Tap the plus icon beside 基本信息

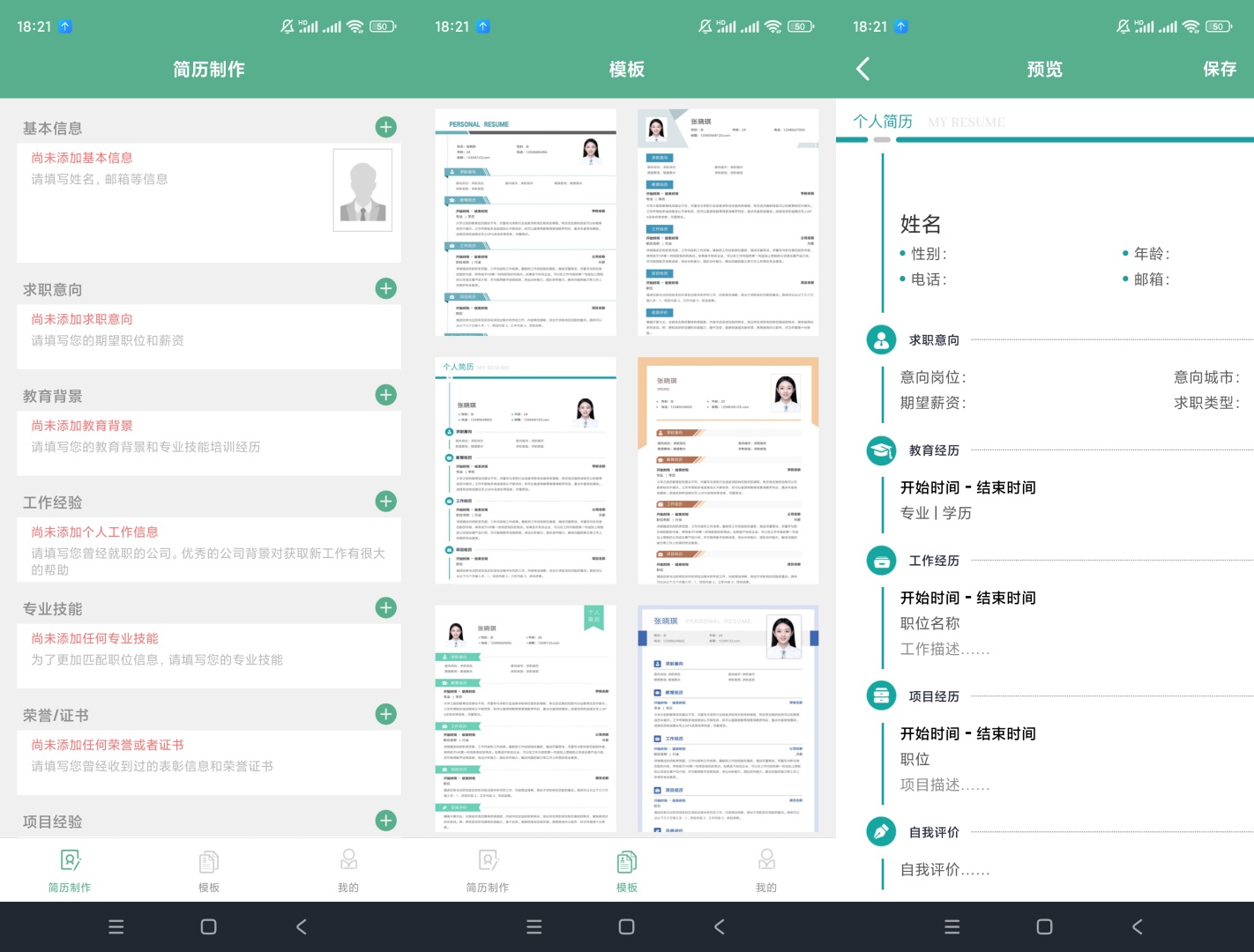click(385, 127)
